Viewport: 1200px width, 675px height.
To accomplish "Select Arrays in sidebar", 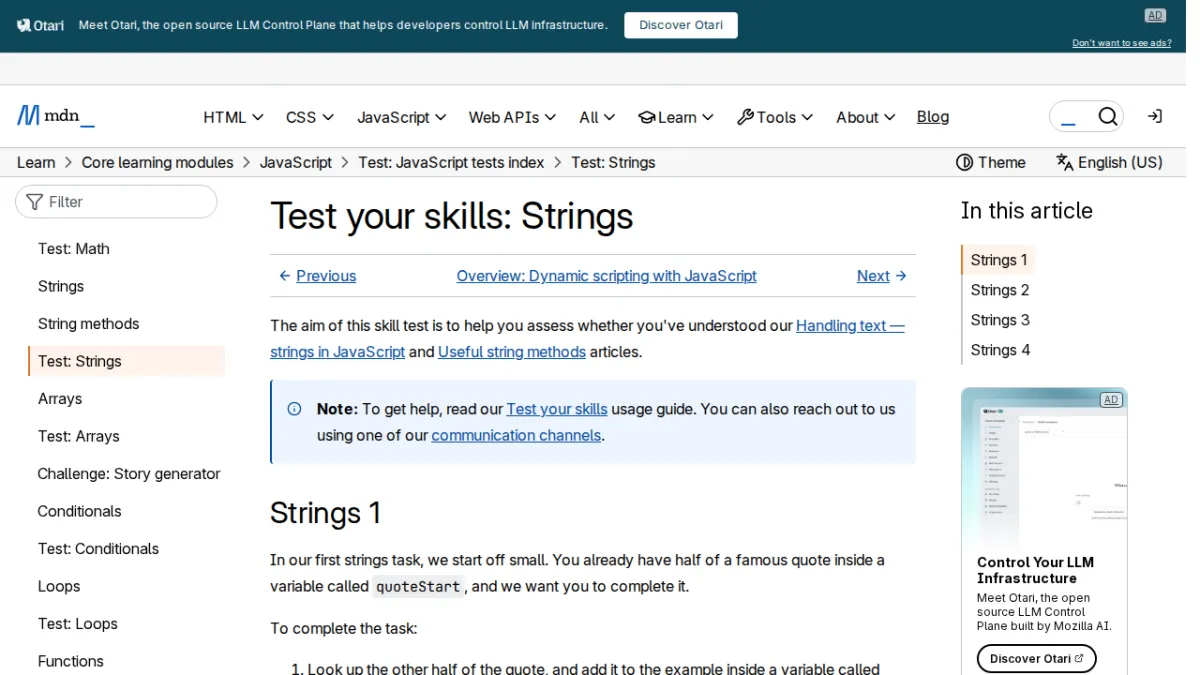I will tap(60, 399).
